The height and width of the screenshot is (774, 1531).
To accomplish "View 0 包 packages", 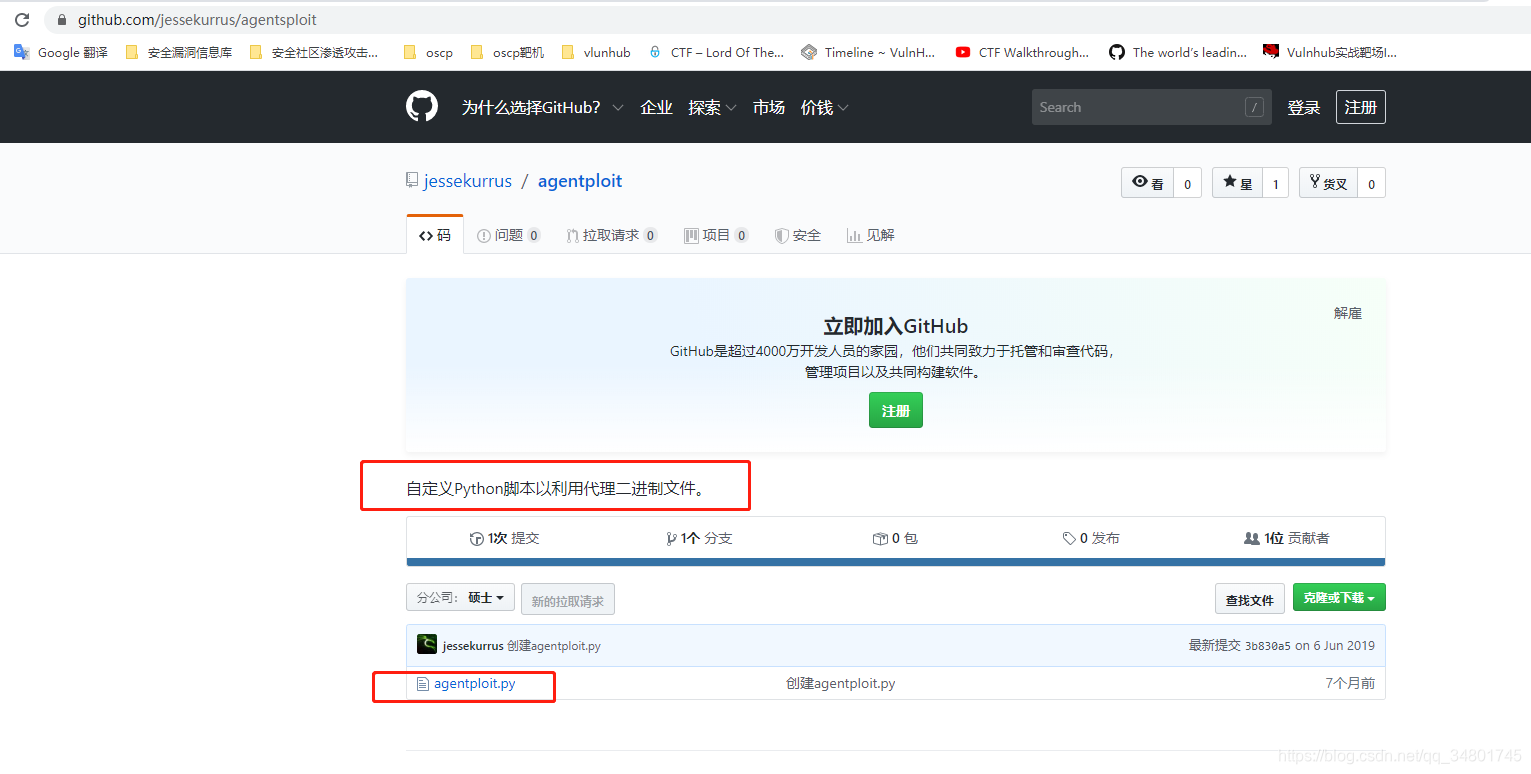I will 895,538.
